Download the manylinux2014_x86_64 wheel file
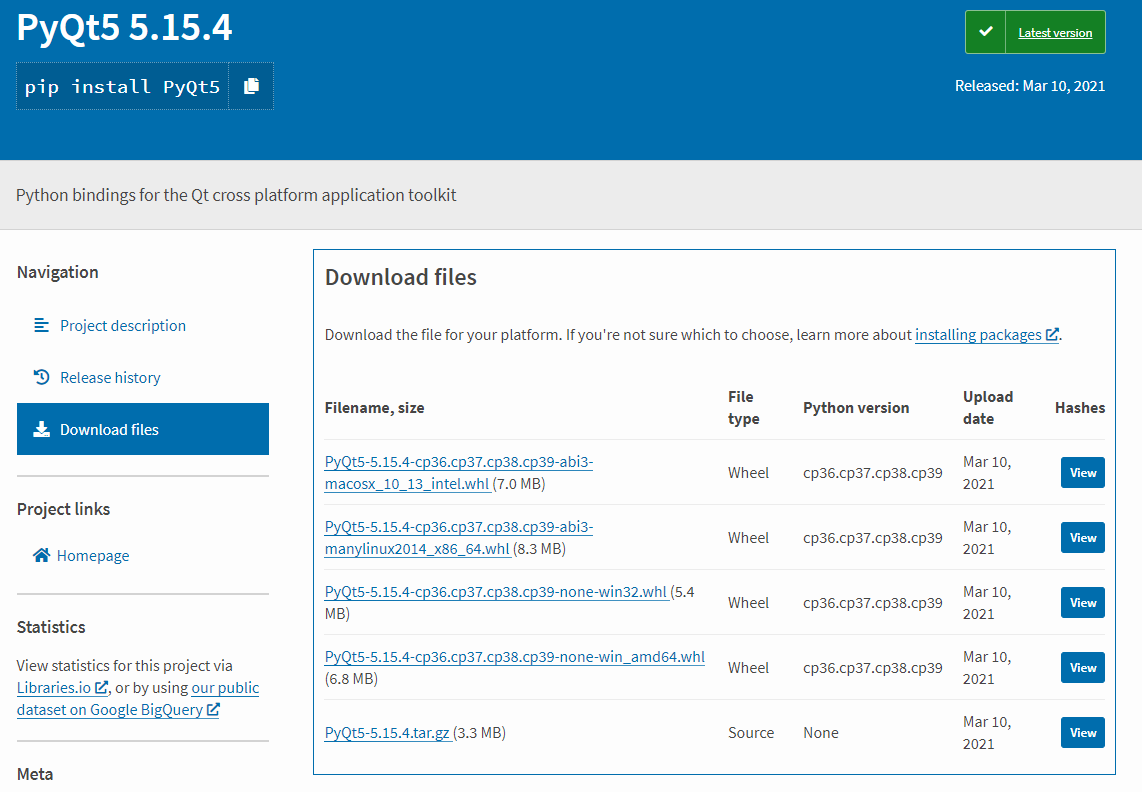This screenshot has width=1142, height=792. [x=459, y=537]
